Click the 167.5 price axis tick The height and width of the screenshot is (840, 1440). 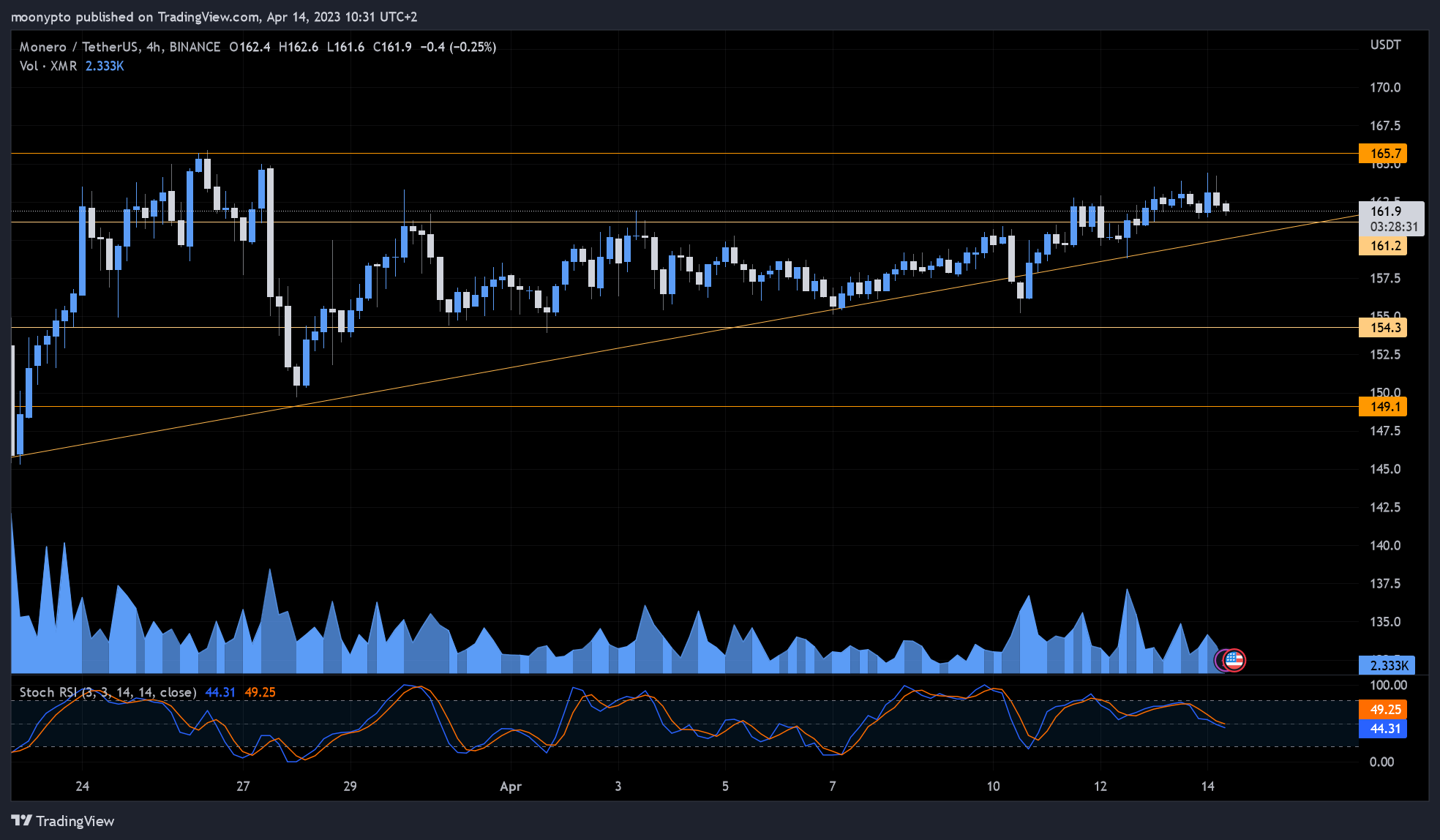tap(1385, 126)
